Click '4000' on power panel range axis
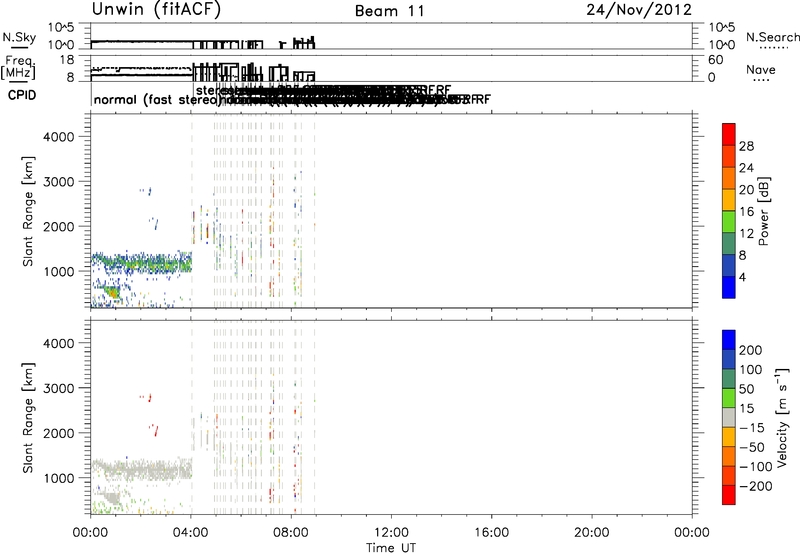800x554 pixels. [58, 136]
